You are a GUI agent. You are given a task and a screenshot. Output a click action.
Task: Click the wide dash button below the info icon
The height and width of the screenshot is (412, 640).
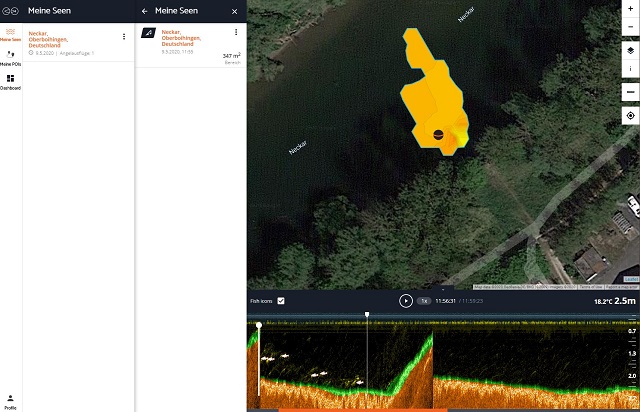coord(631,92)
